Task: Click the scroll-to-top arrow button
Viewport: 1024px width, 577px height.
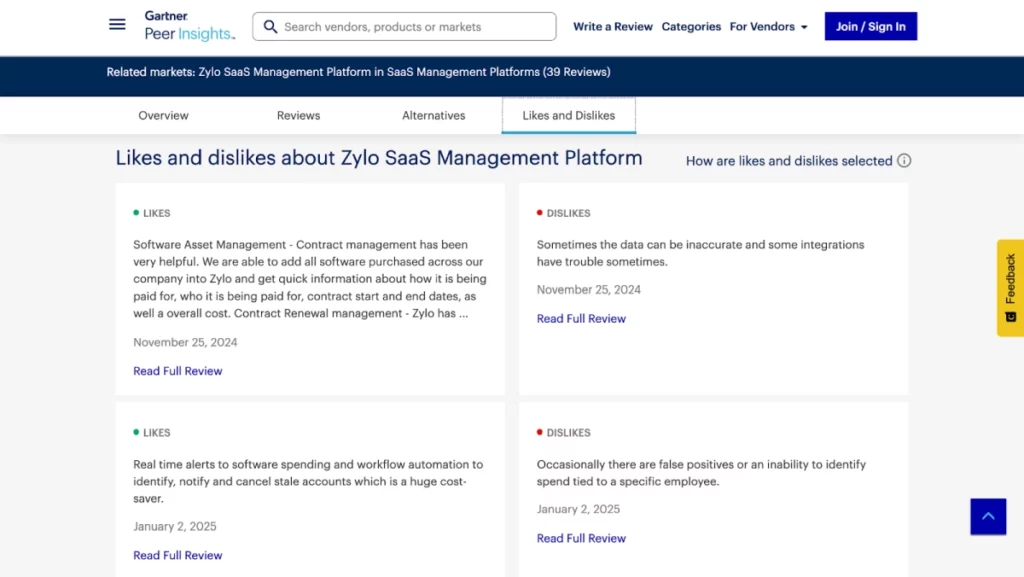Action: click(x=988, y=517)
